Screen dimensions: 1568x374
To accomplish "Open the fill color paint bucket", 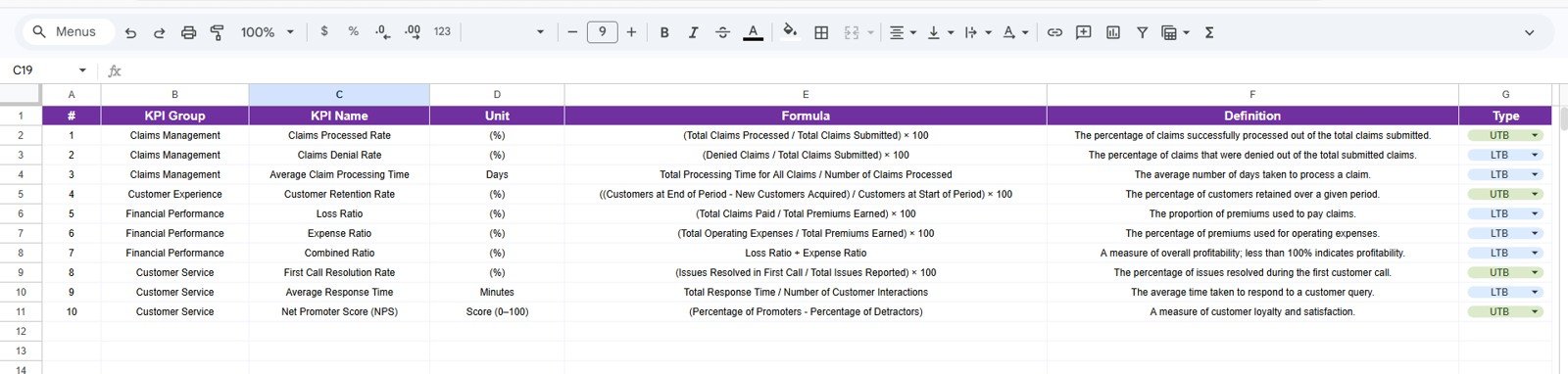I will pyautogui.click(x=790, y=32).
